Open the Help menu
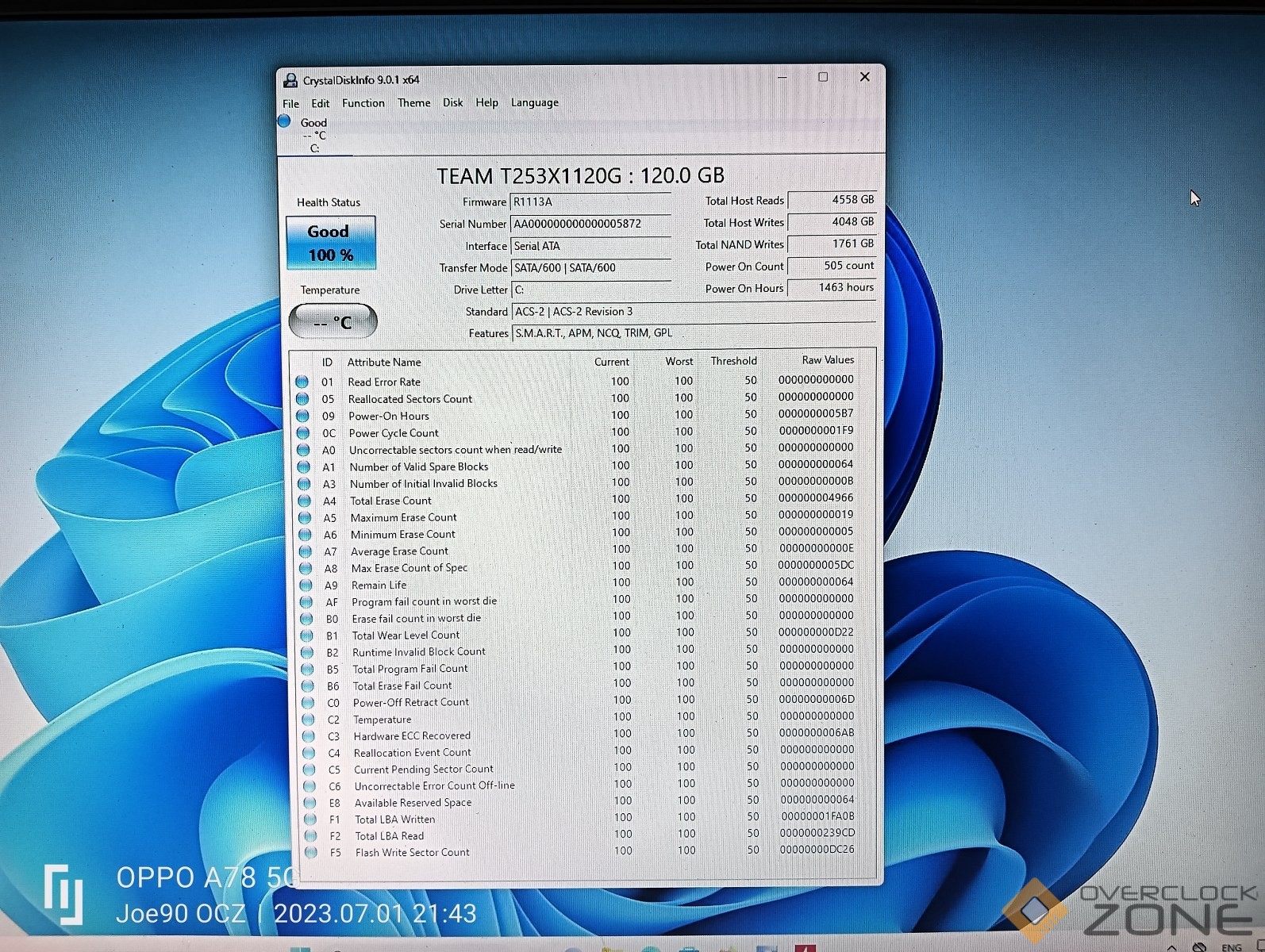The image size is (1265, 952). coord(486,103)
